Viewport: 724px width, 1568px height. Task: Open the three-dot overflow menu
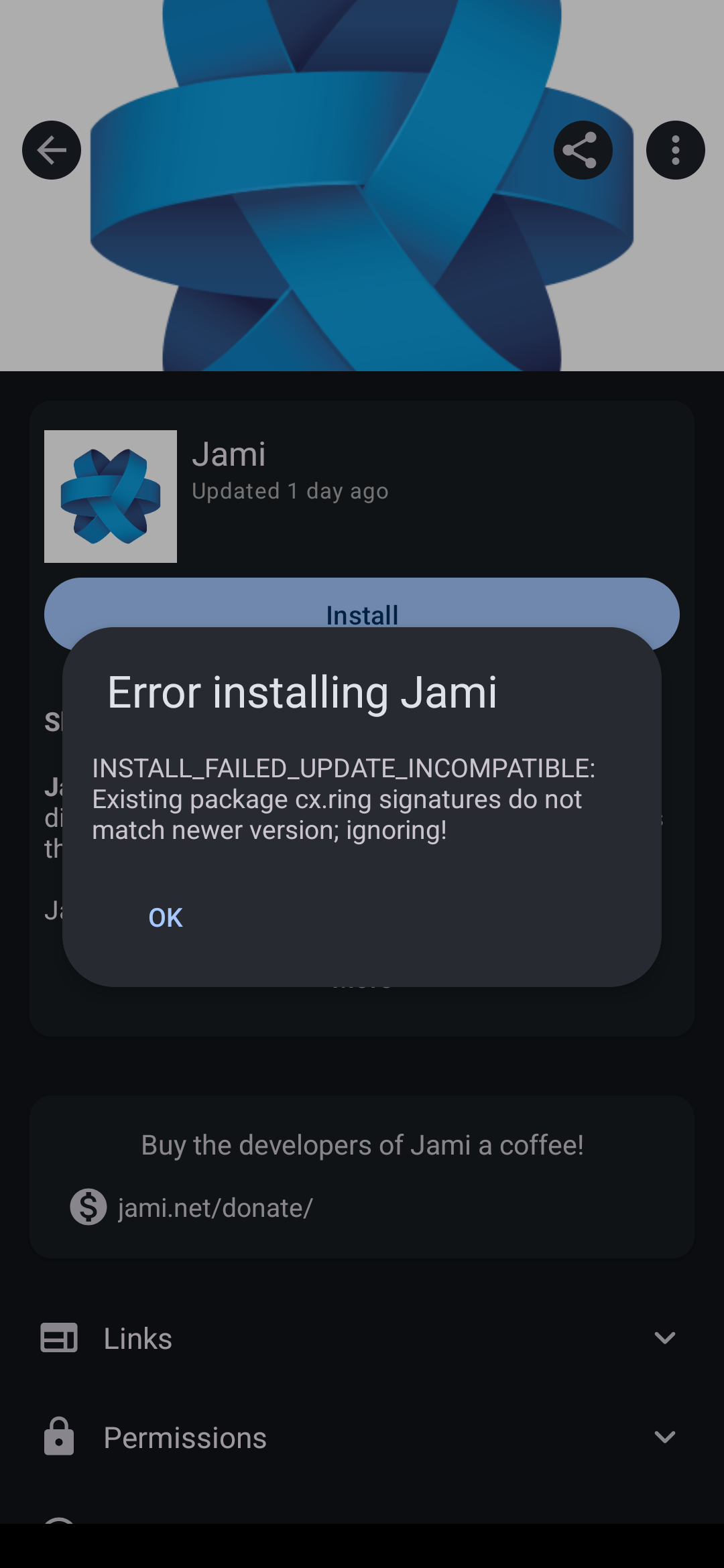pos(675,150)
